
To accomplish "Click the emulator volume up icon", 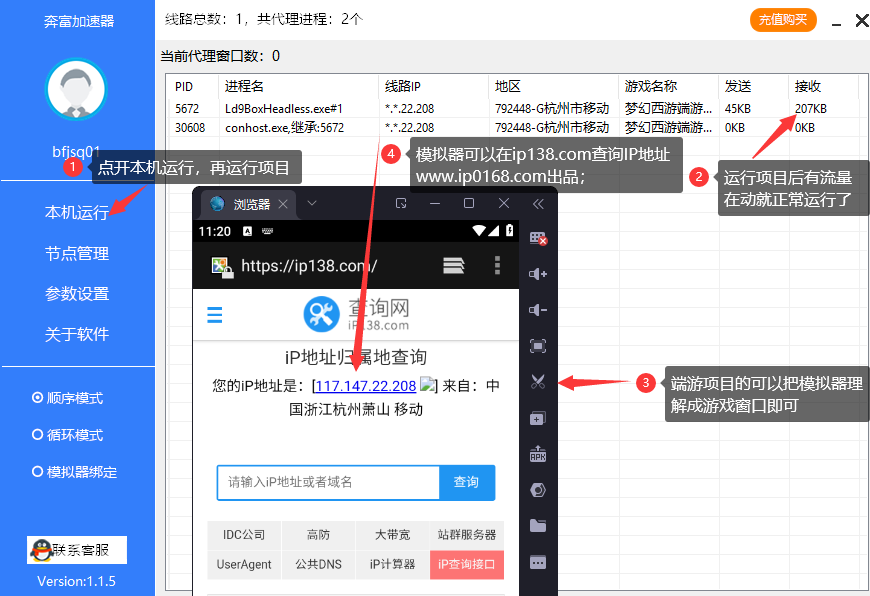I will [538, 274].
